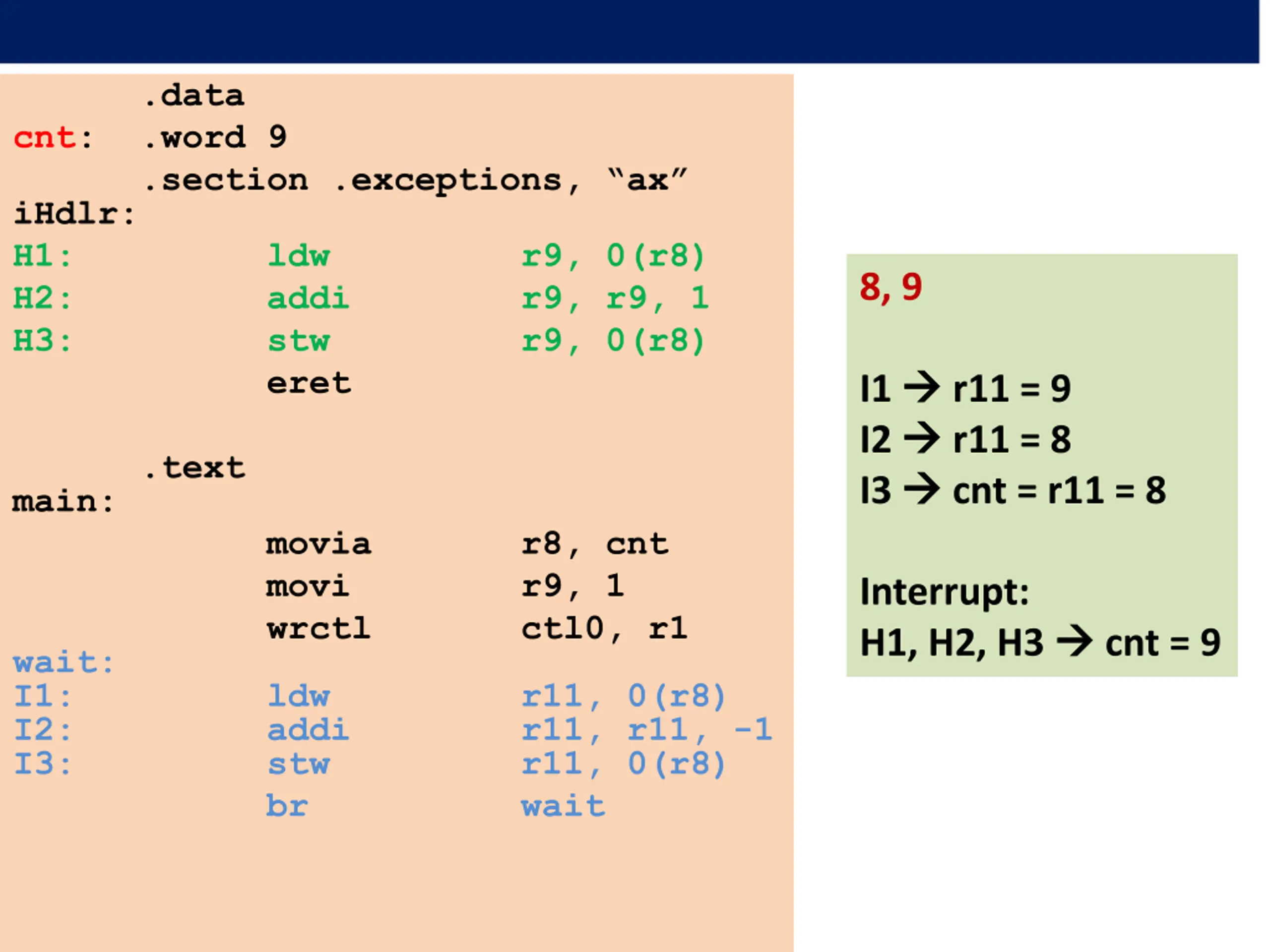Viewport: 1270px width, 952px height.
Task: Click the Interrupt: heading
Action: (945, 592)
